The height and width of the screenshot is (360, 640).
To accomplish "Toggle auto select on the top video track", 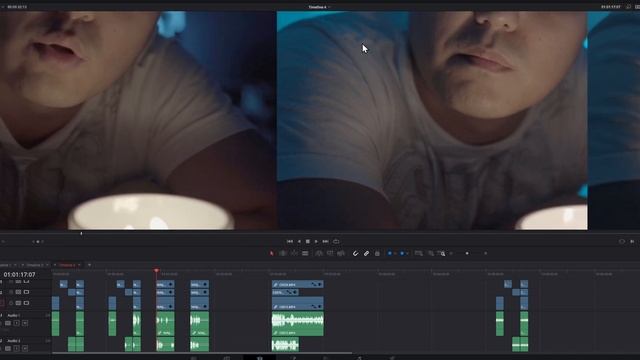I will pos(18,282).
